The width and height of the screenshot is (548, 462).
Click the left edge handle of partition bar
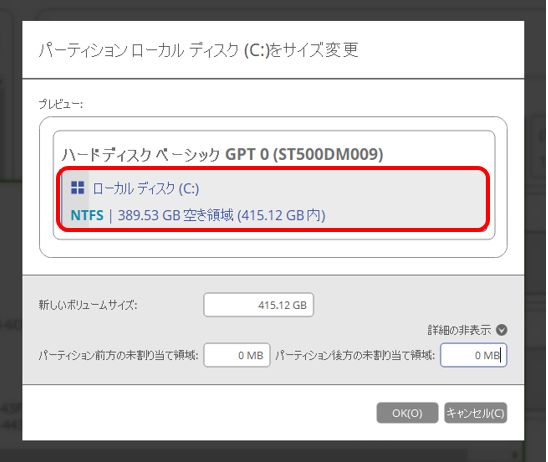[62, 199]
